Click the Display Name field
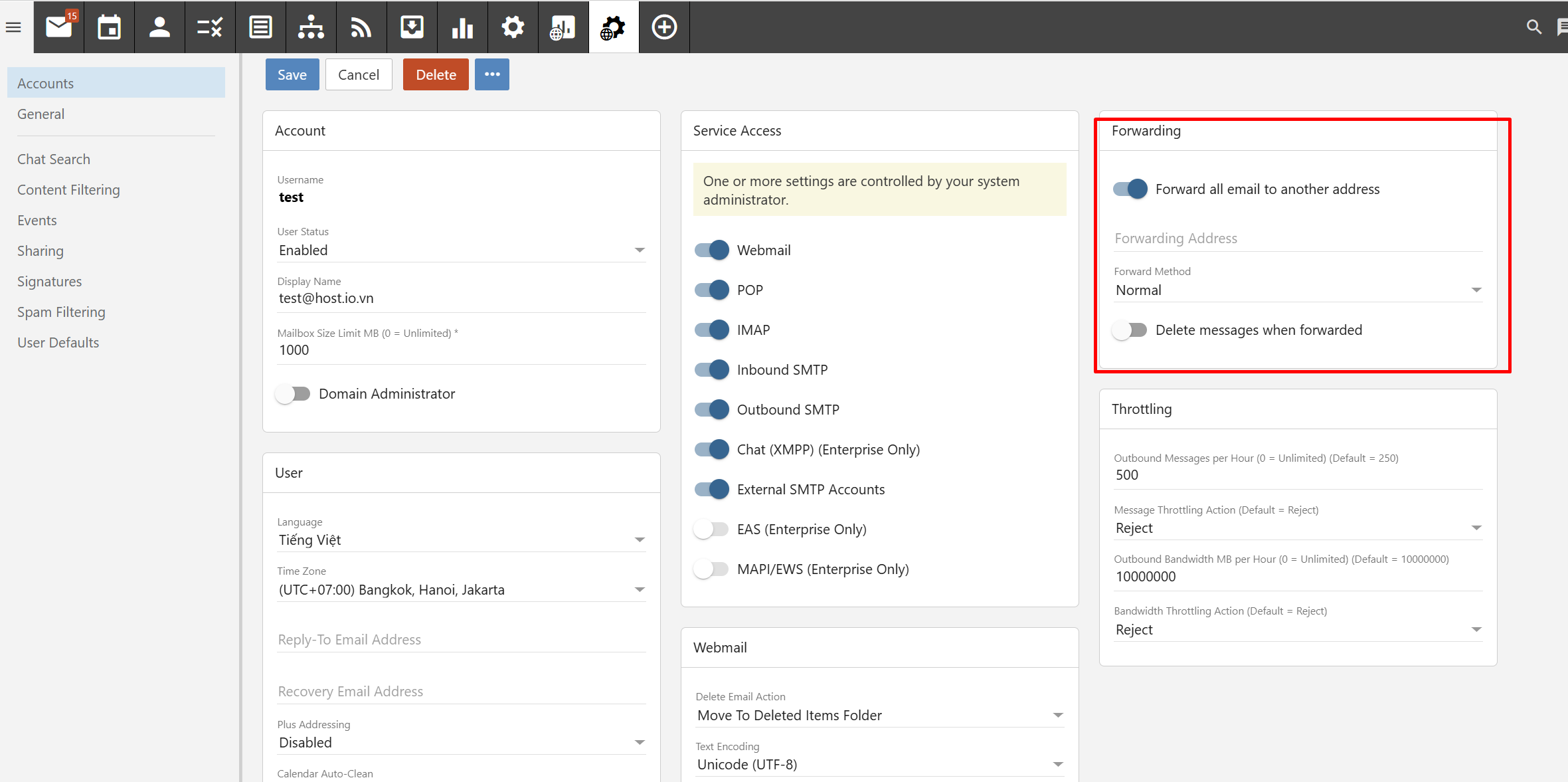Screen dimensions: 1568x782 click(x=462, y=298)
